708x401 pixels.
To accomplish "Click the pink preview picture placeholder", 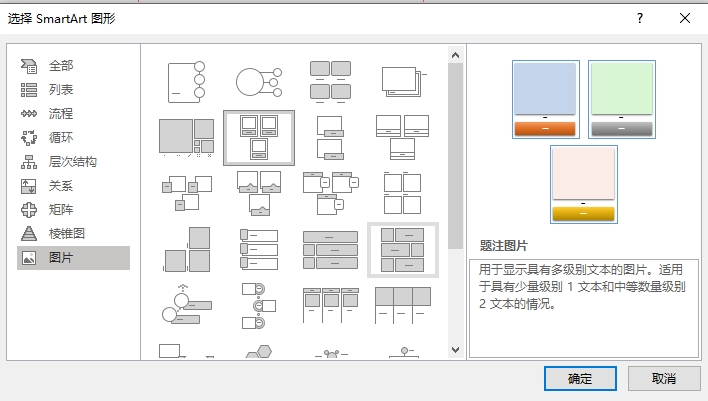I will coord(583,173).
